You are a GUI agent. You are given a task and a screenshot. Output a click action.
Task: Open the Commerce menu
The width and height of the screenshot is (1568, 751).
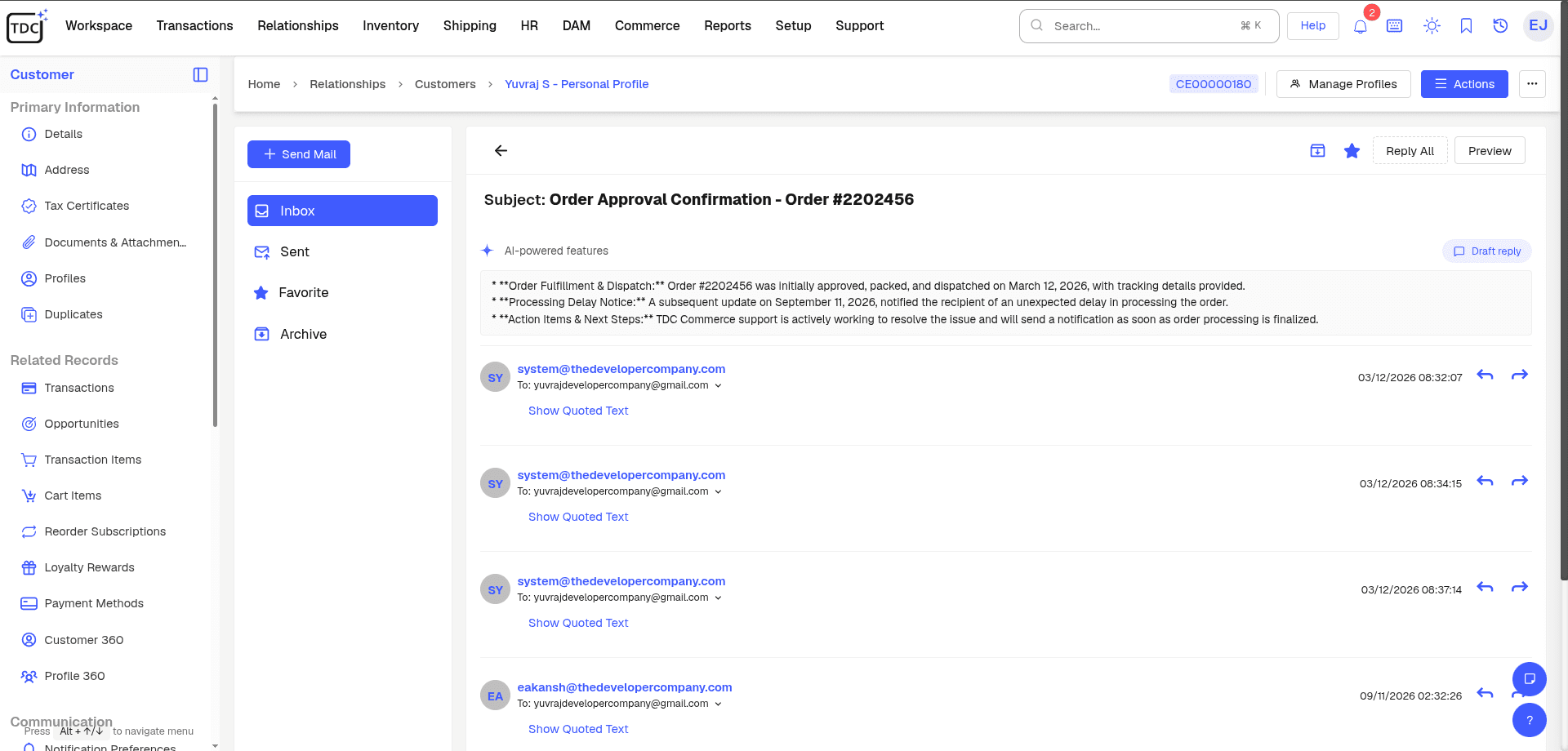point(647,26)
